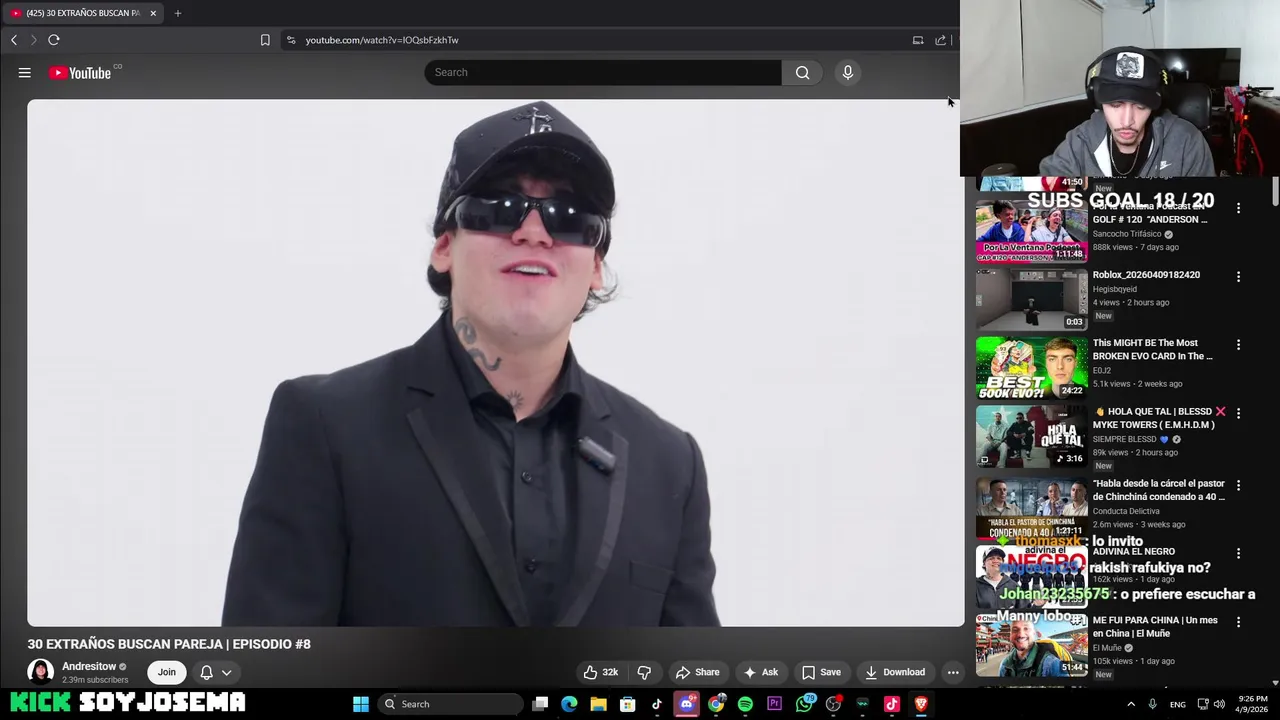
Task: Open the BROKEN EVO CARD video thumbnail
Action: pyautogui.click(x=1031, y=368)
